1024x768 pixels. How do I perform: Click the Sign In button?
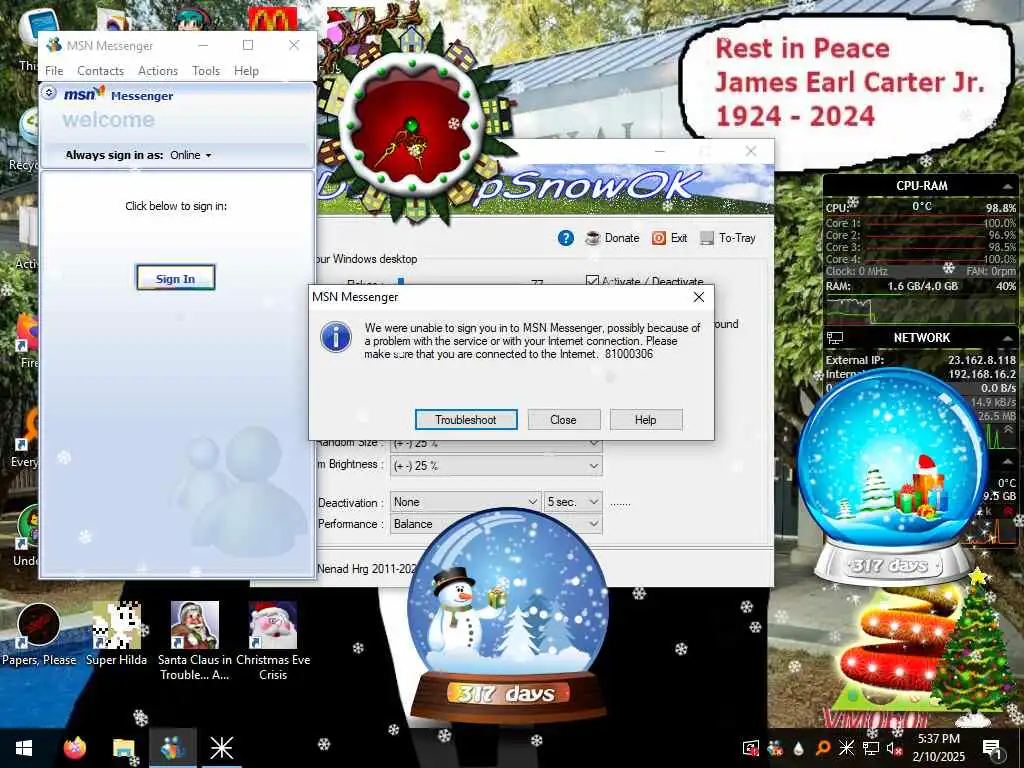[x=175, y=278]
